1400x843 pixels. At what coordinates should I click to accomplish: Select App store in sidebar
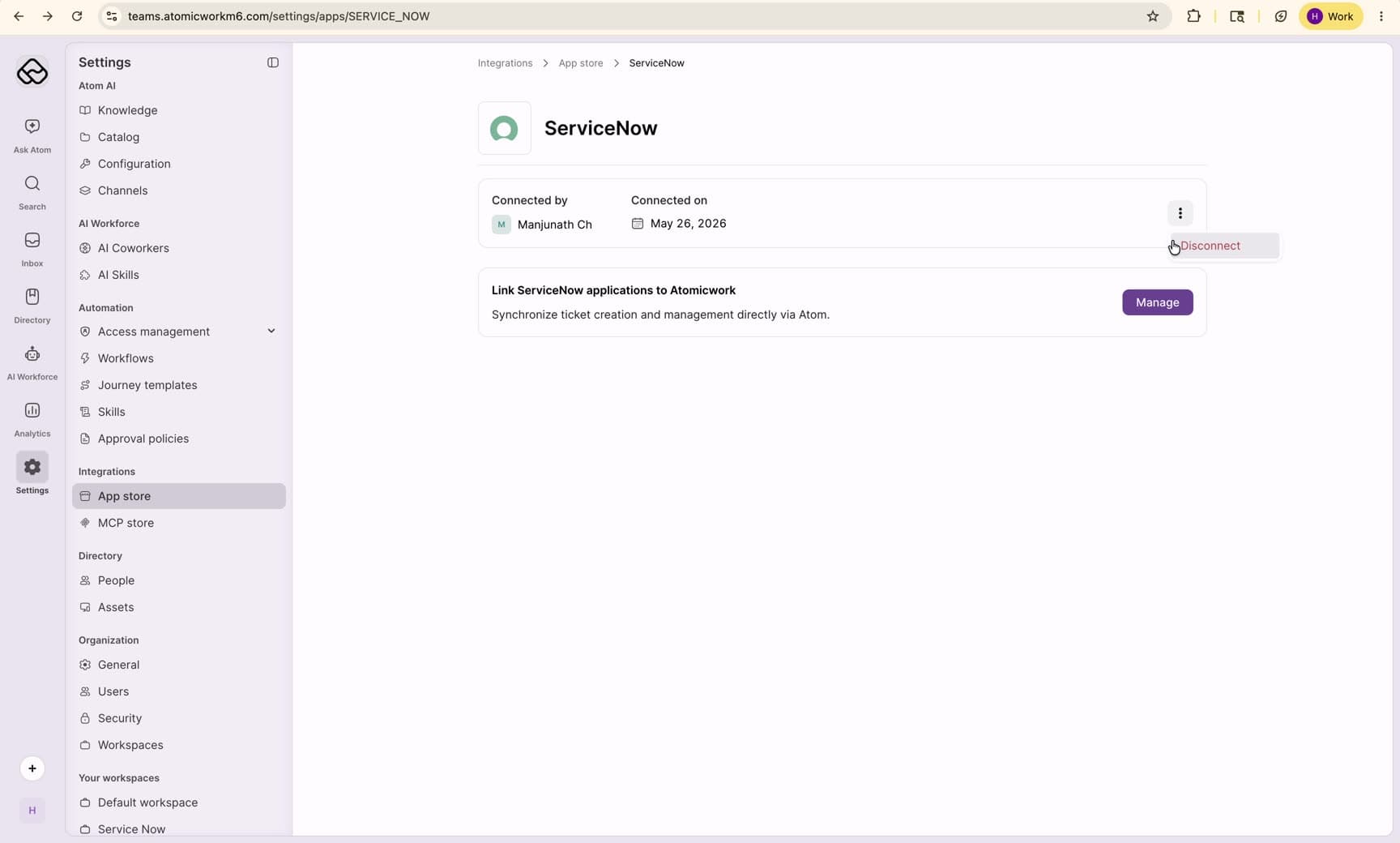coord(179,496)
